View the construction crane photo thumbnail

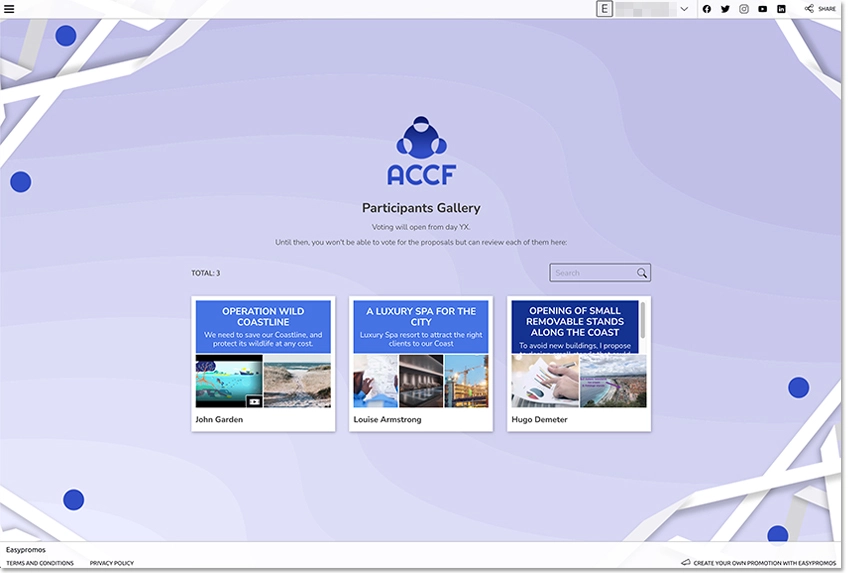click(x=466, y=381)
